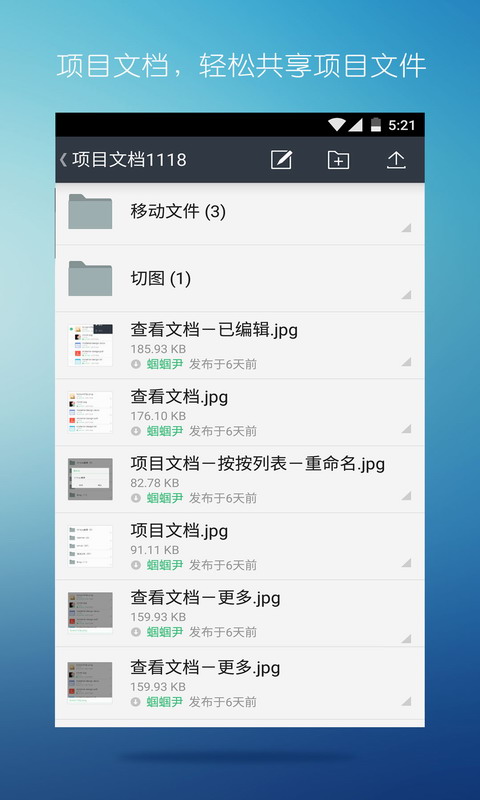The image size is (480, 800).
Task: Open thumbnail of 查看文档.jpg
Action: click(90, 412)
